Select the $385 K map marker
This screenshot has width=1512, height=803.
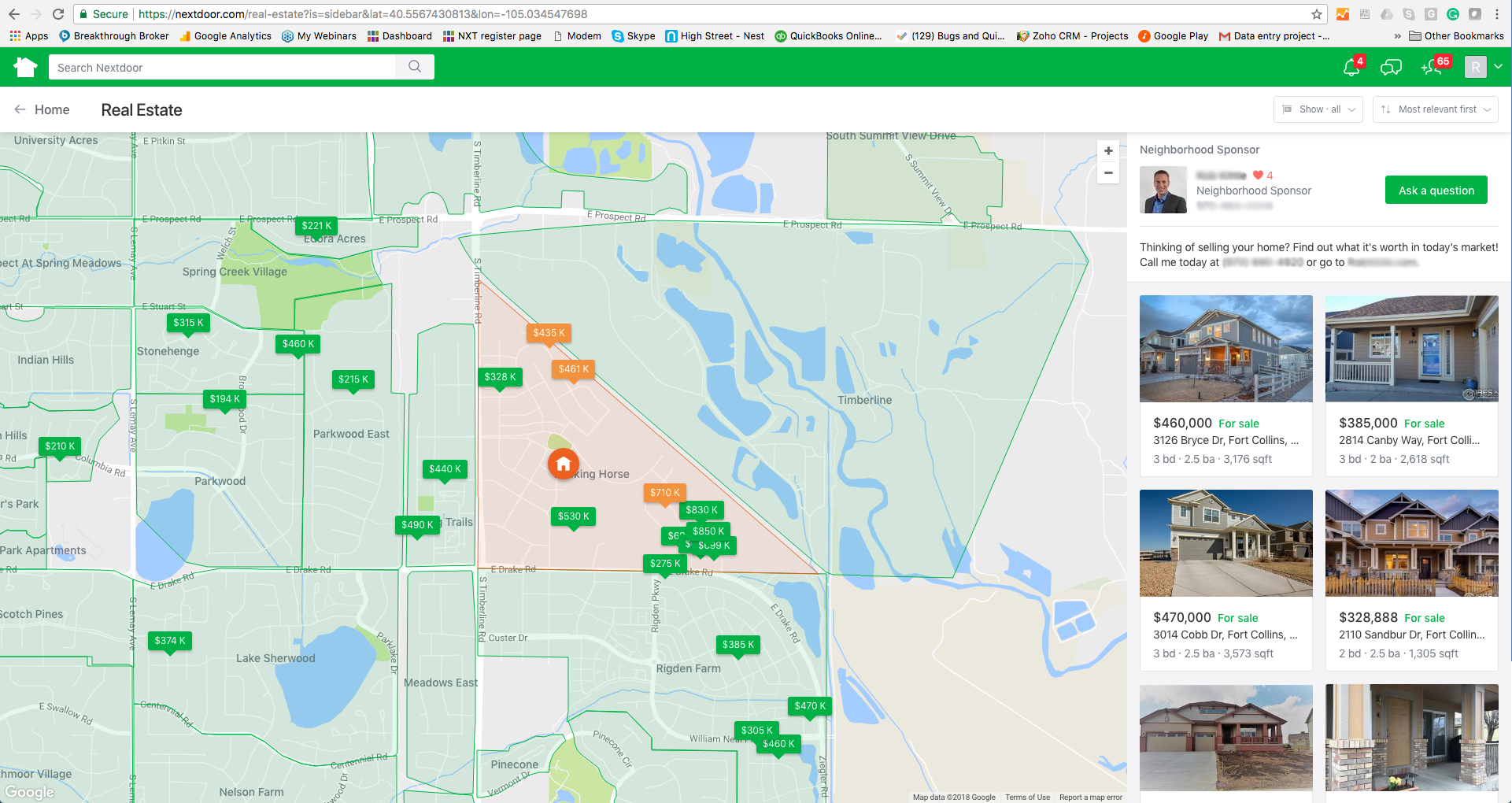coord(738,645)
